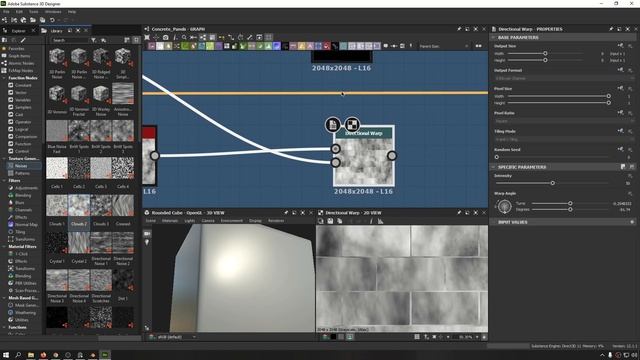Select Normal Map category in Library tree

click(x=26, y=224)
